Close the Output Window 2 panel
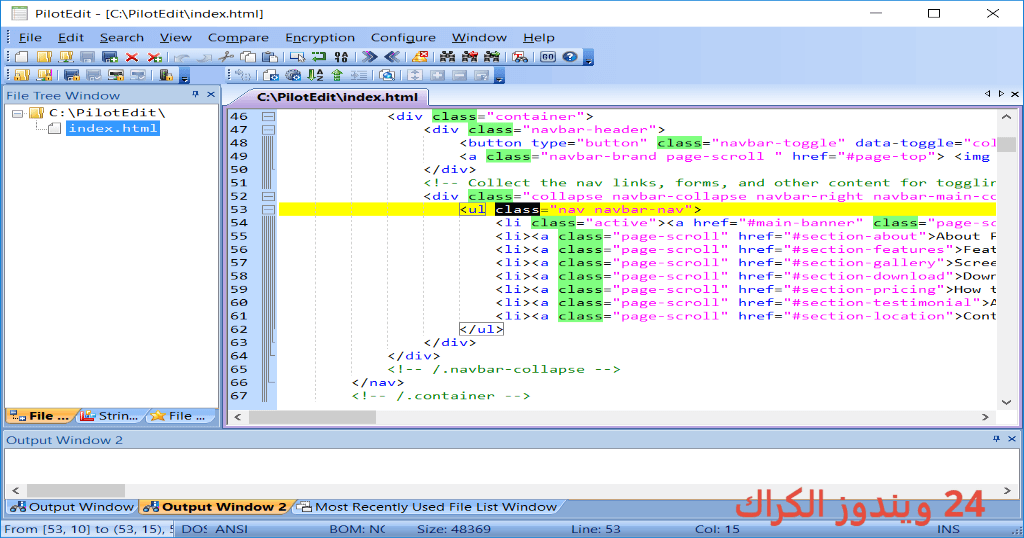Screen dimensions: 1024x538 [1012, 439]
